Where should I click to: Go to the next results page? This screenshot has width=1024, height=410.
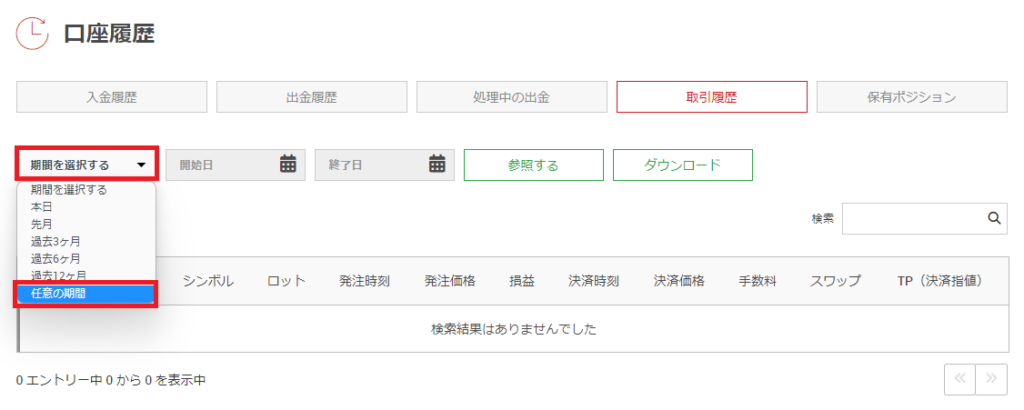991,380
